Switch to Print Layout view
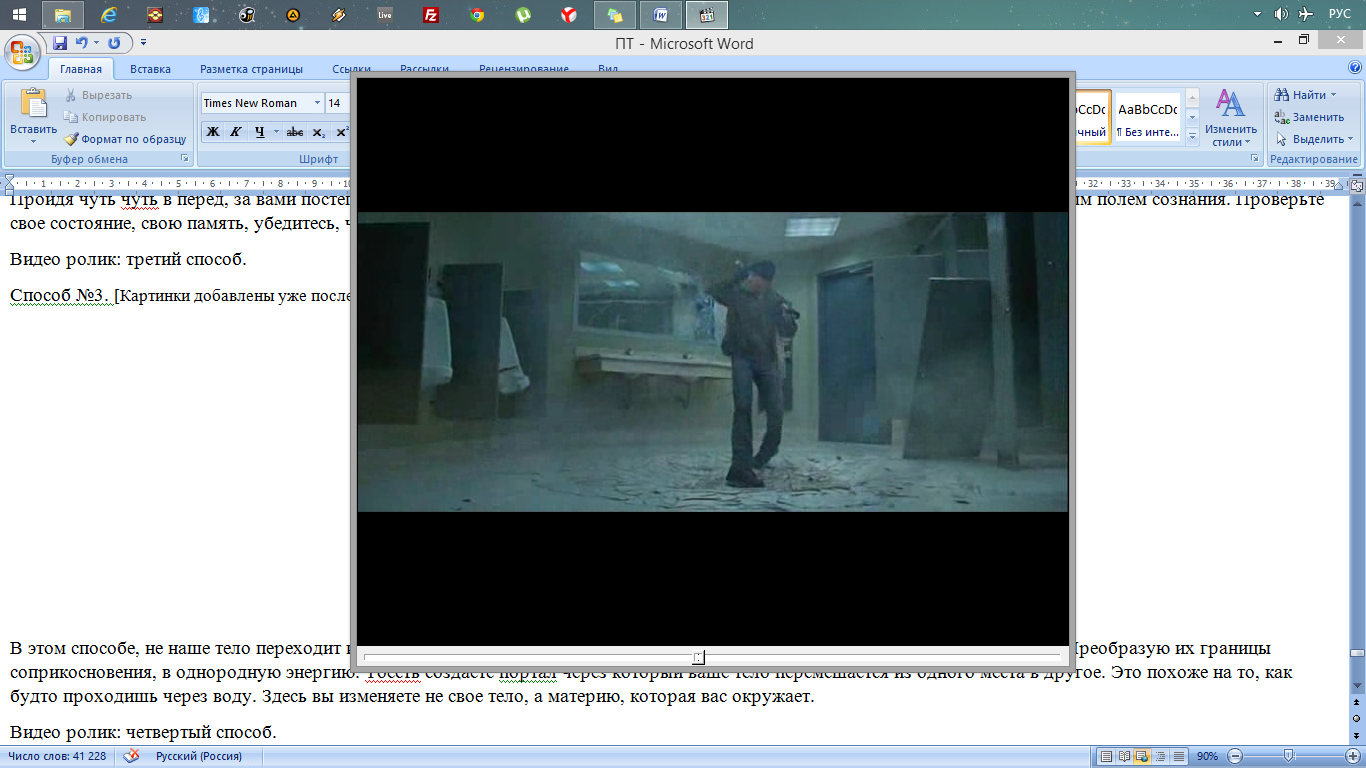Screen dimensions: 1366x768 pos(1107,756)
